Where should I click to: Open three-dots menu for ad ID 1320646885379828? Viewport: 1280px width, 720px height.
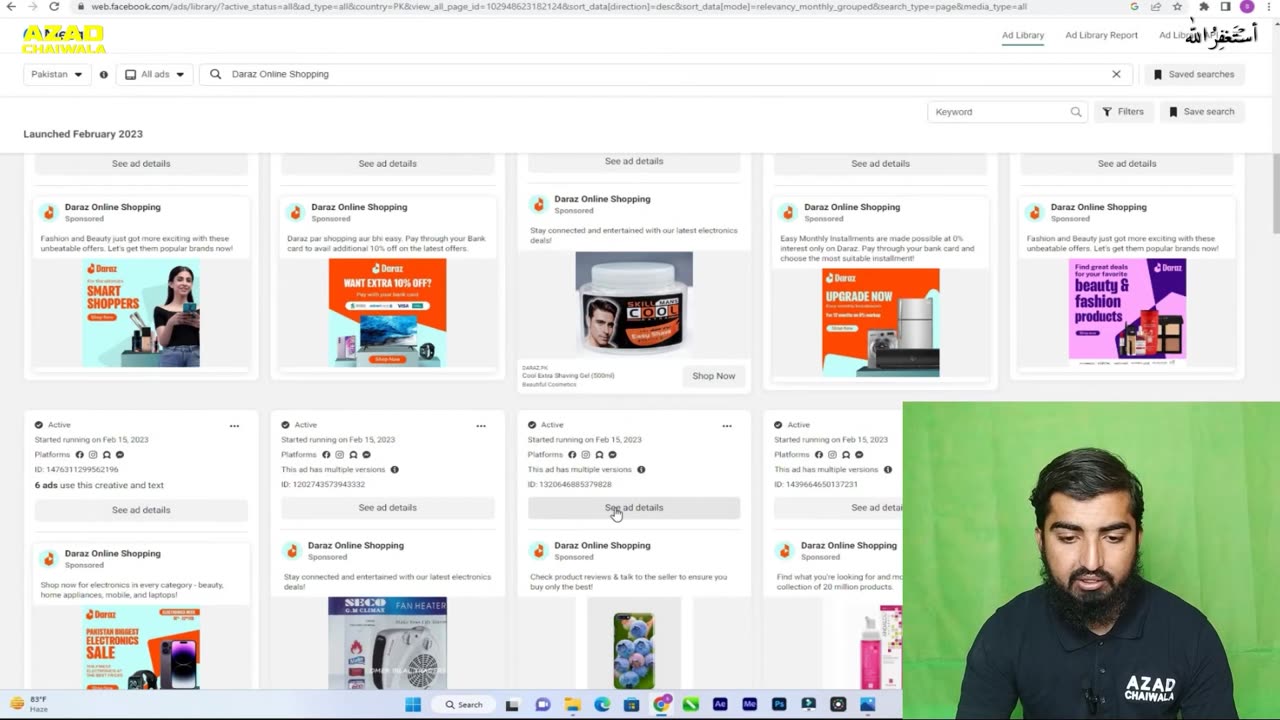(x=727, y=426)
